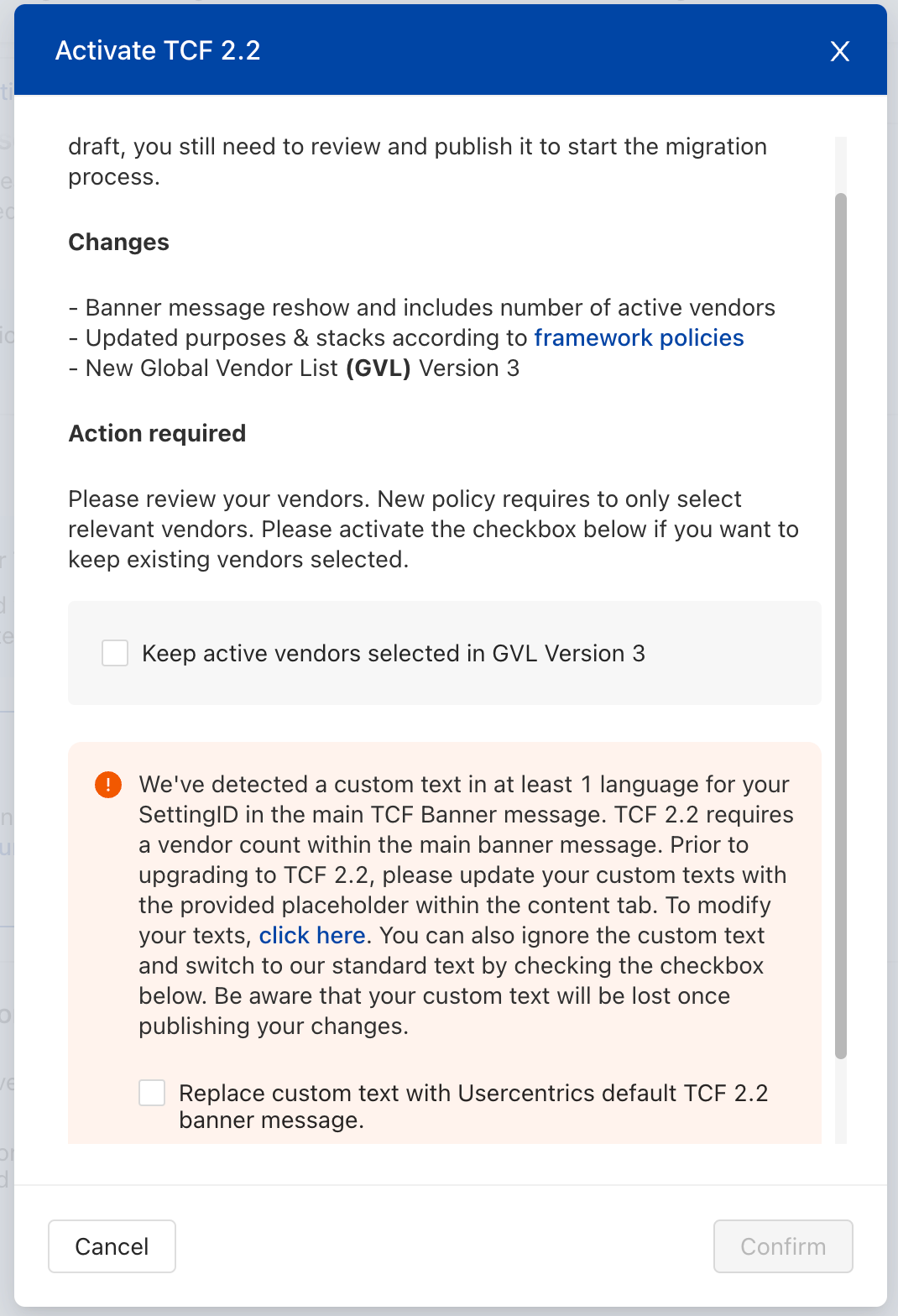Click the 'Replace custom text with Usercentrics default' label
The width and height of the screenshot is (898, 1316).
[473, 1106]
